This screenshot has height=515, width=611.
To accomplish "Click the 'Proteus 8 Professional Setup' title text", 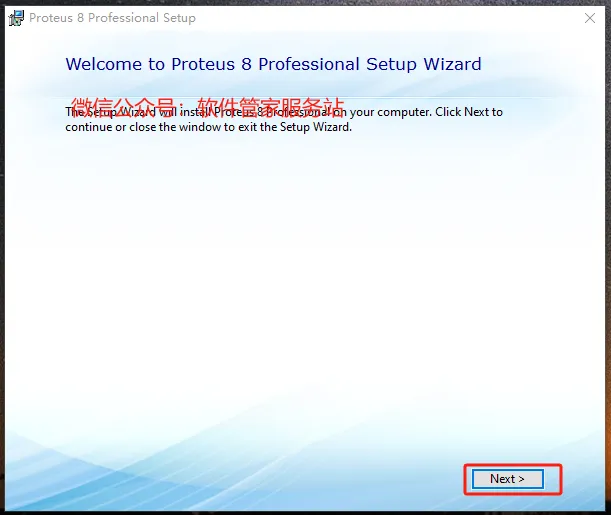I will 112,18.
